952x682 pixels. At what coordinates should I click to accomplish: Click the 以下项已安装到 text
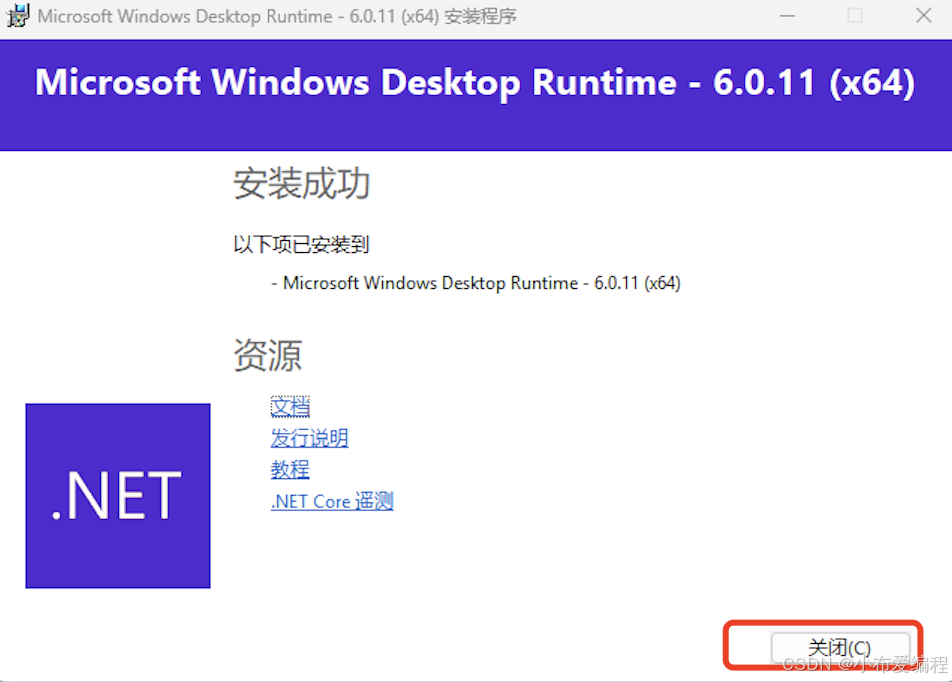point(301,245)
